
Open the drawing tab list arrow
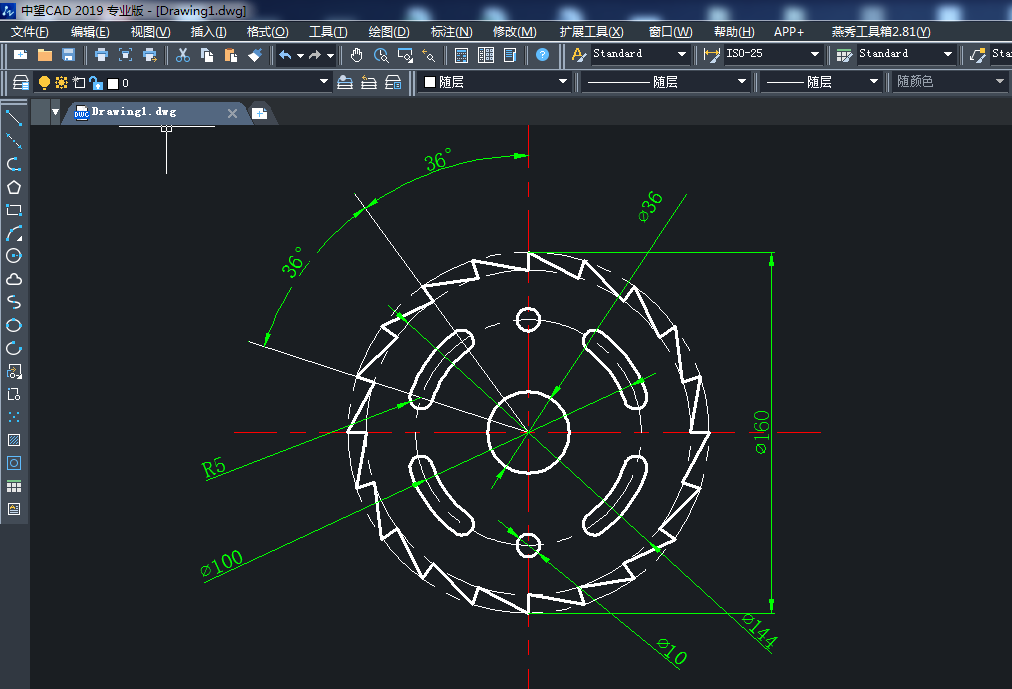click(56, 112)
